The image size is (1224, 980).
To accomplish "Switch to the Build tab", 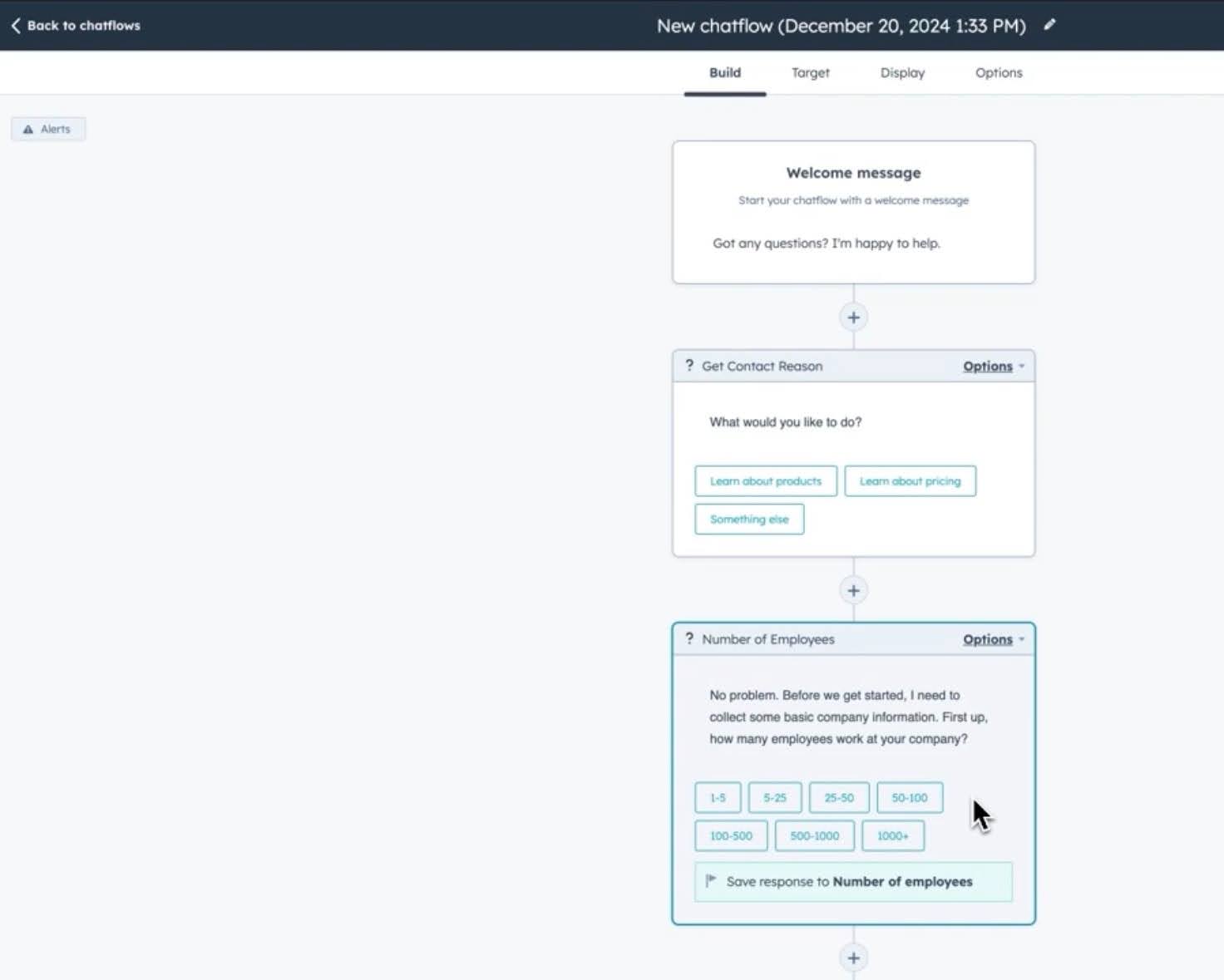I will tap(725, 73).
